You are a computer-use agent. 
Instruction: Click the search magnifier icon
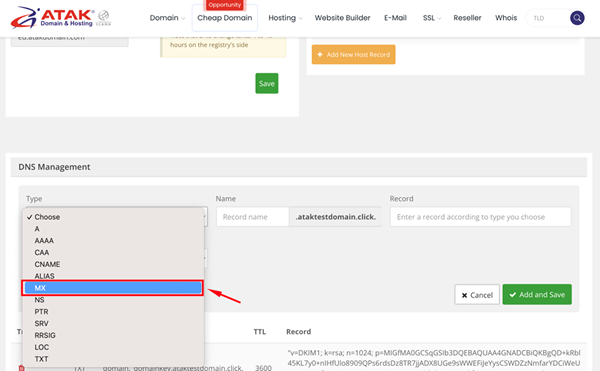[x=577, y=18]
